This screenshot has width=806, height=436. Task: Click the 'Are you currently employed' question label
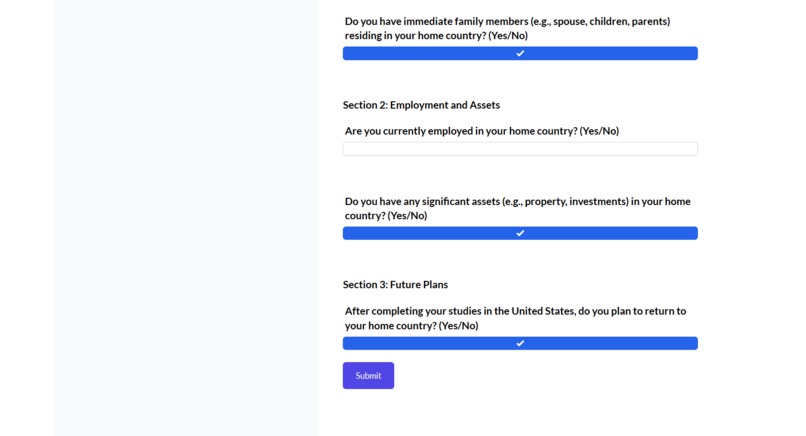460,131
